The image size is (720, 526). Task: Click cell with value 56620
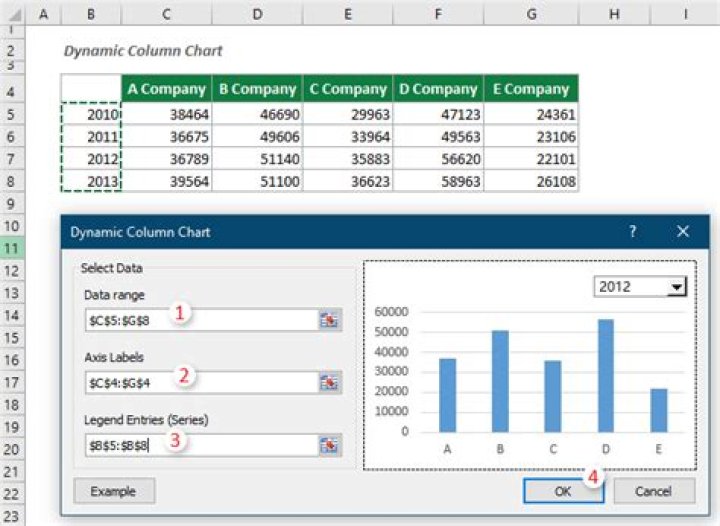pyautogui.click(x=438, y=159)
